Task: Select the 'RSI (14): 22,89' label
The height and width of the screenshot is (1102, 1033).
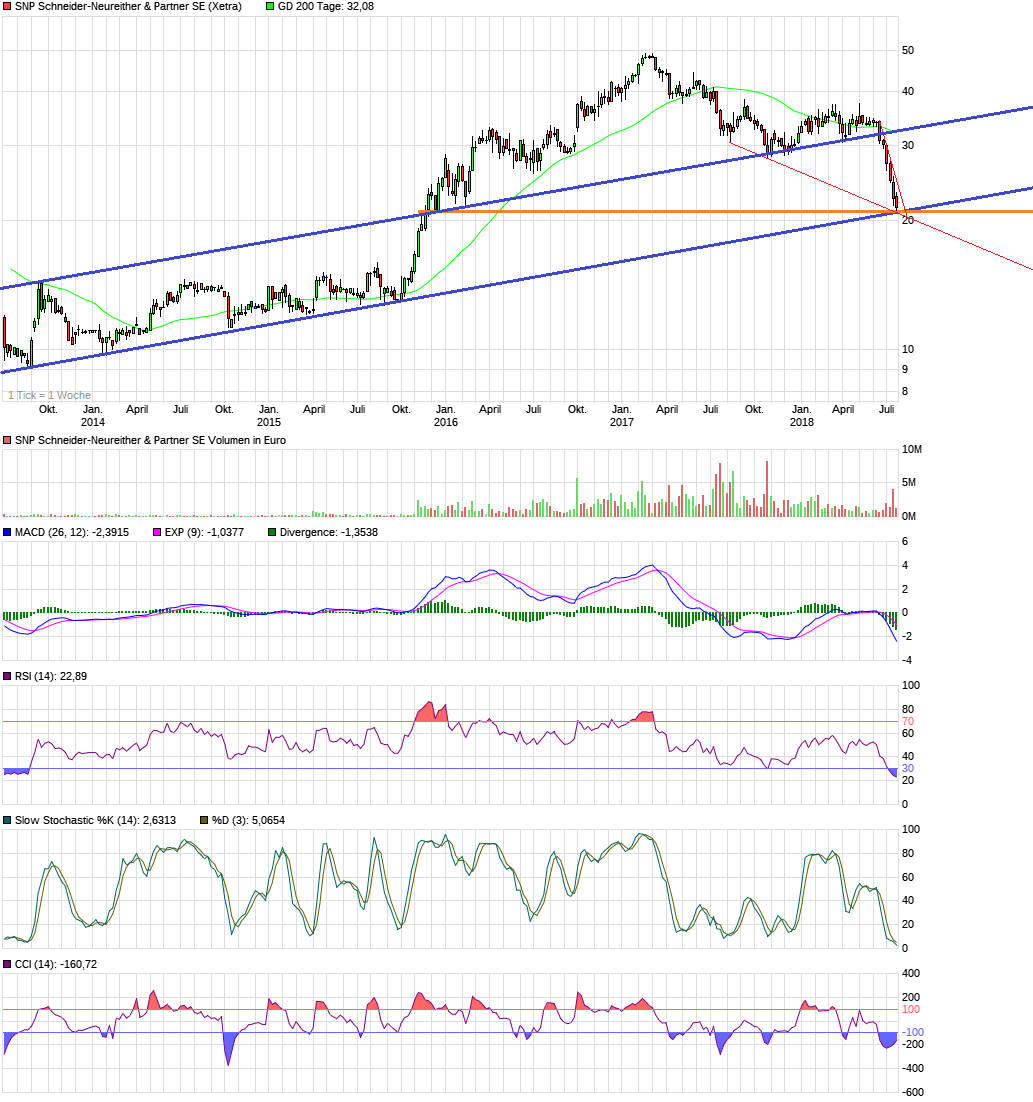Action: 51,677
